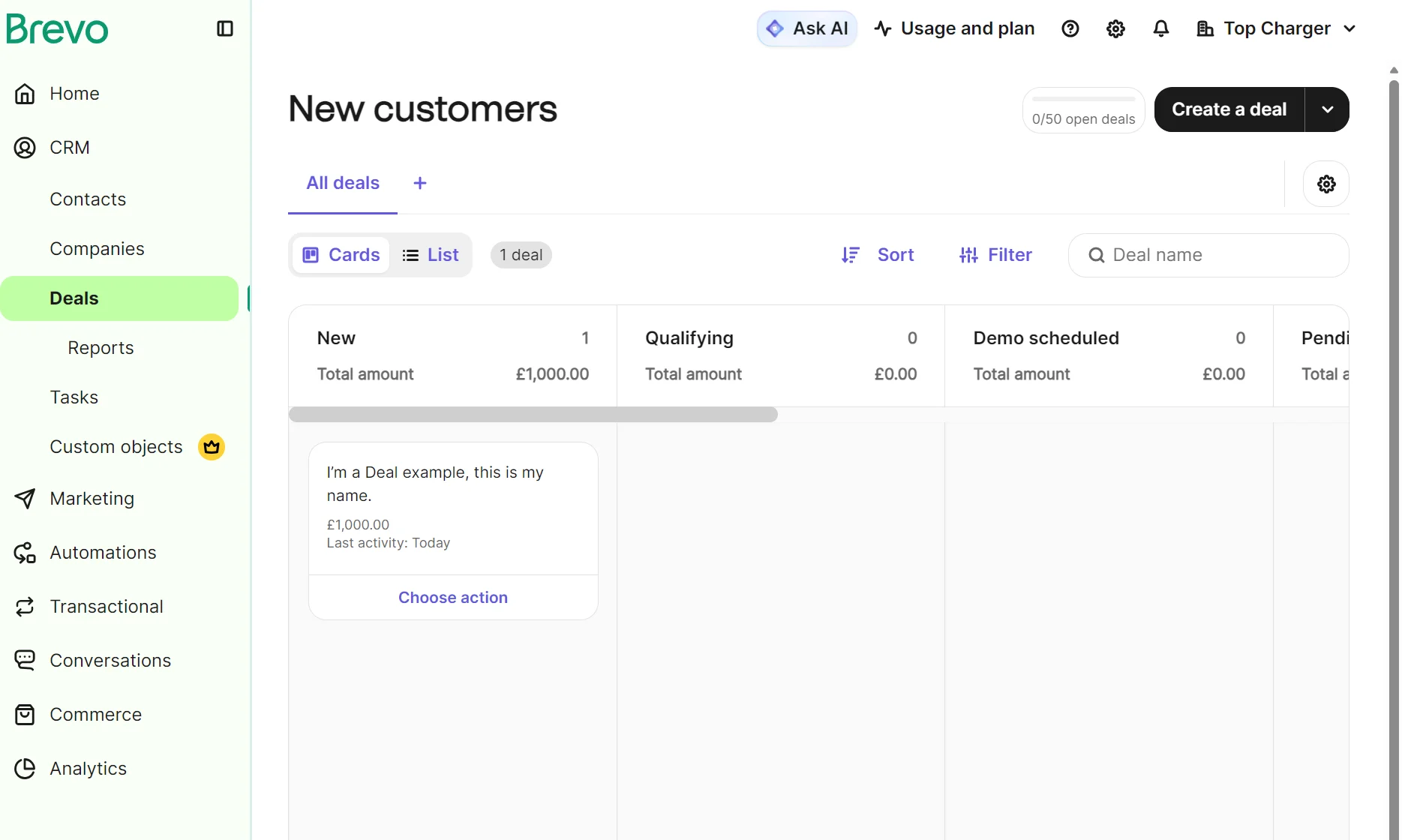
Task: Open Reports under Deals
Action: [101, 348]
